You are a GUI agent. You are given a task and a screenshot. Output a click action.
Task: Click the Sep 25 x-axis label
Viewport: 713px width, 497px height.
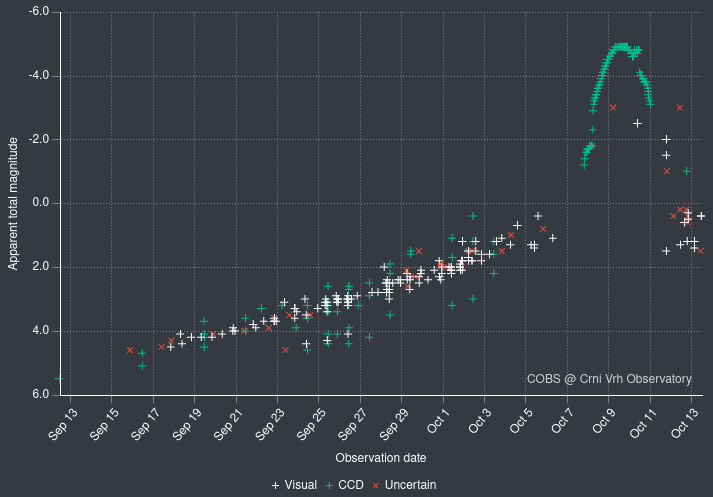[x=311, y=424]
